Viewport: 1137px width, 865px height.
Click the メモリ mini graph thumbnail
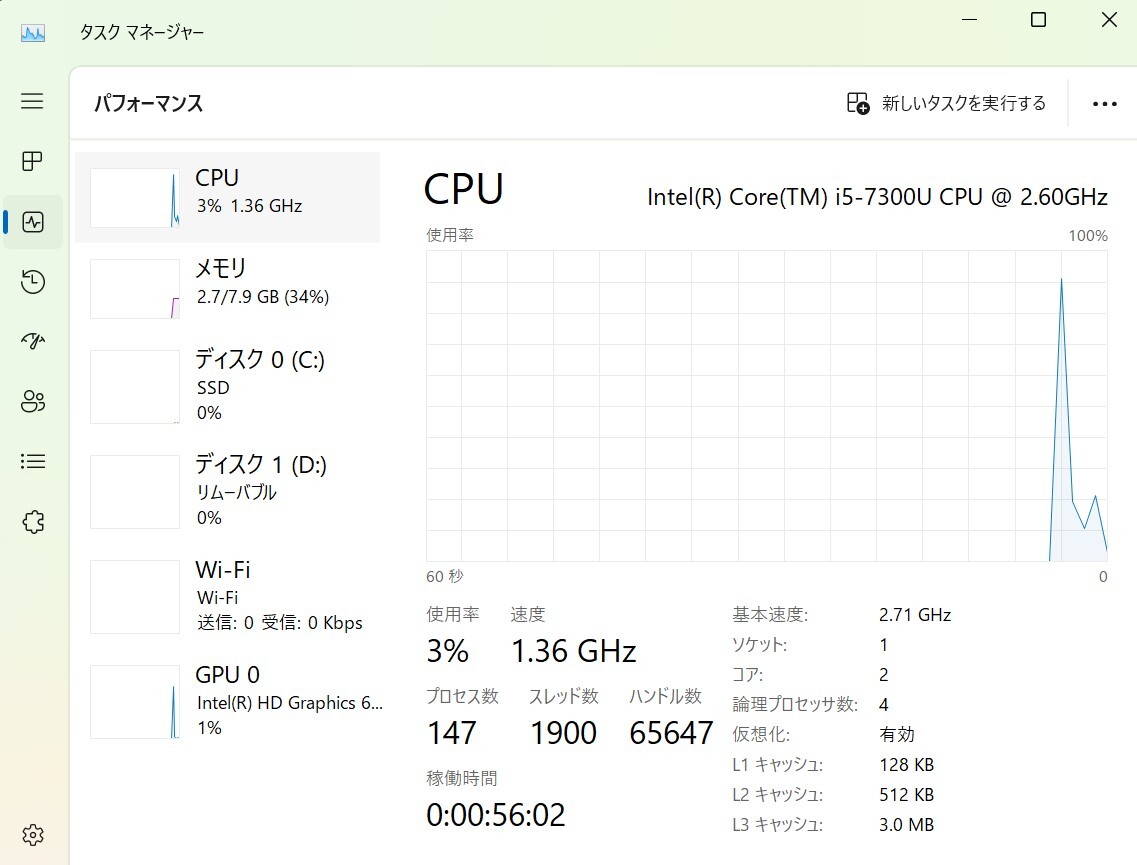135,289
